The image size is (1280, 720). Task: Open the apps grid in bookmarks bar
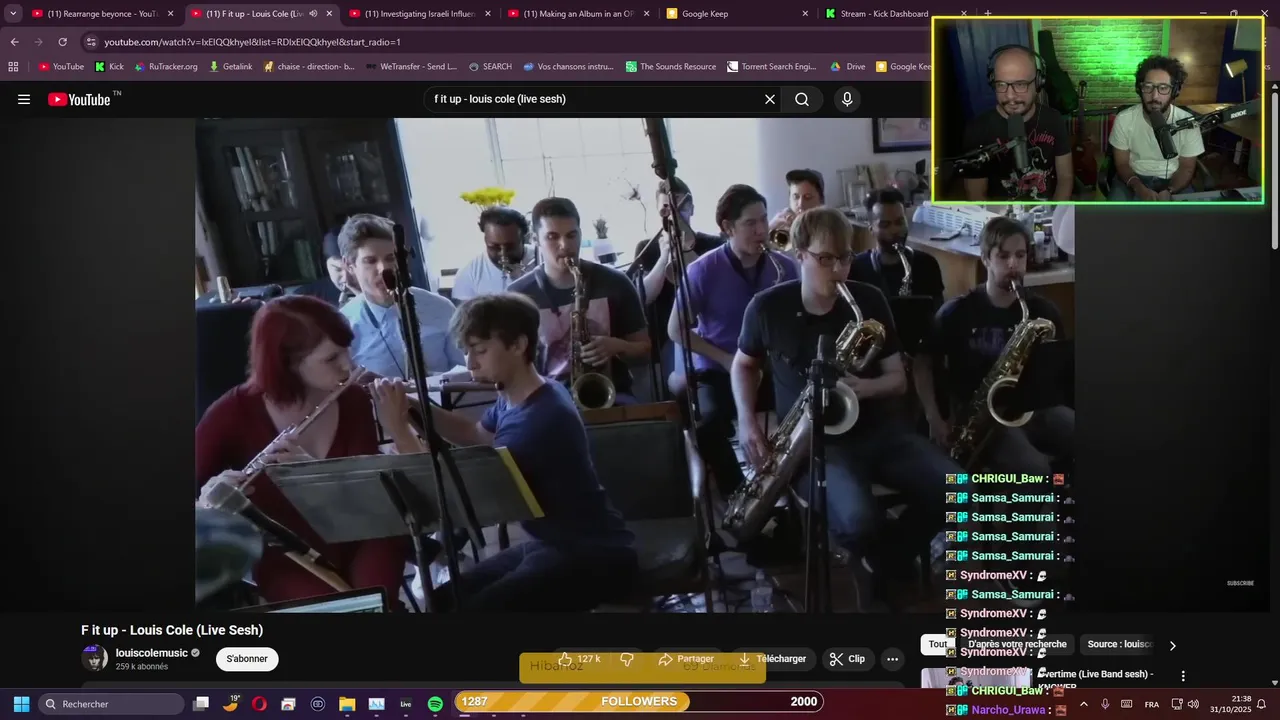point(13,67)
